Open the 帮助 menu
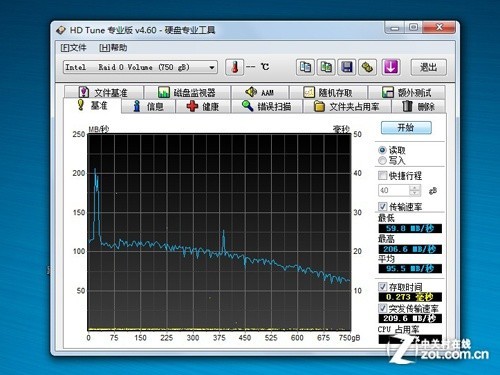 (113, 48)
